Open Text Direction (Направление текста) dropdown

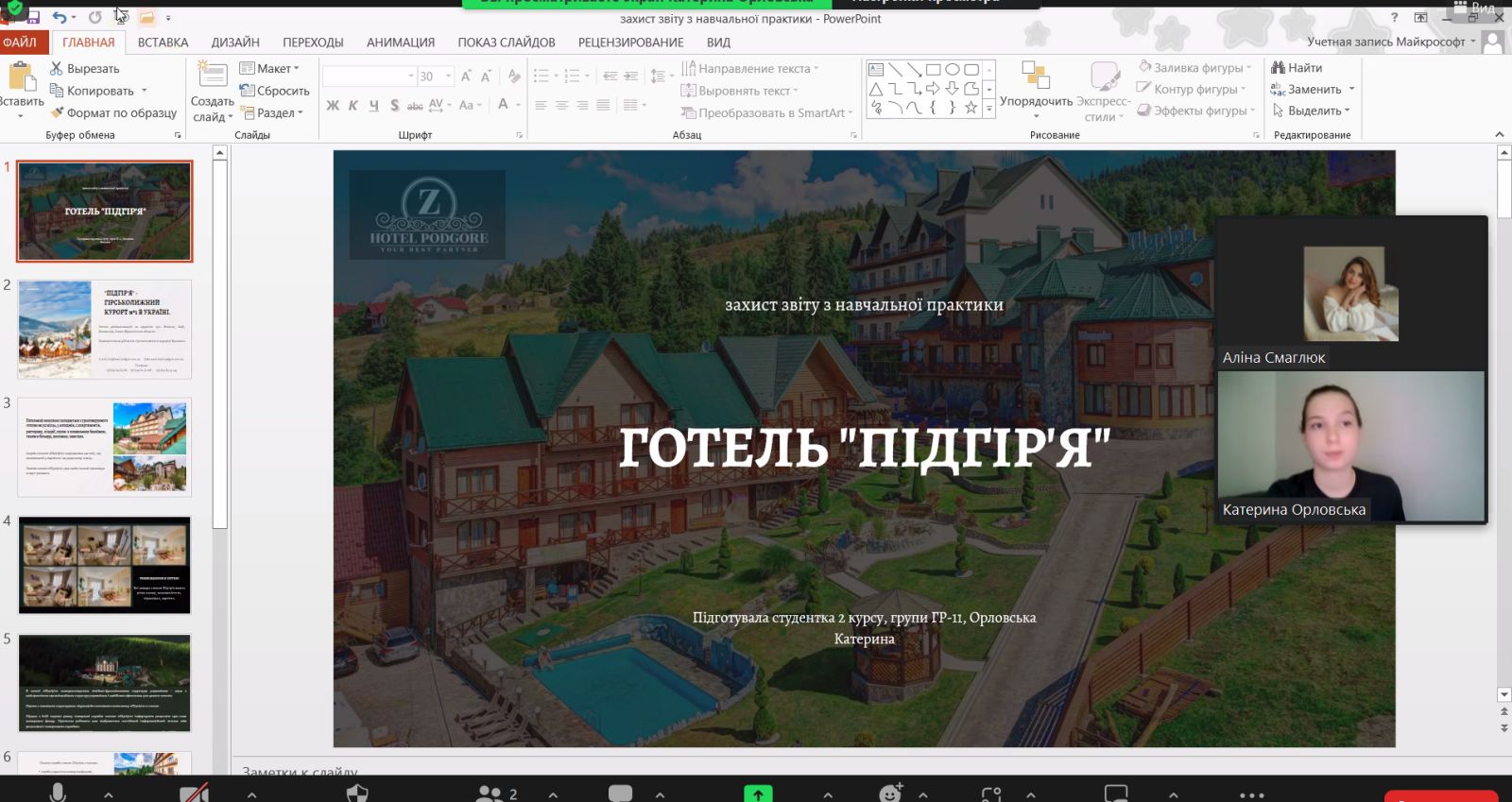[x=750, y=68]
